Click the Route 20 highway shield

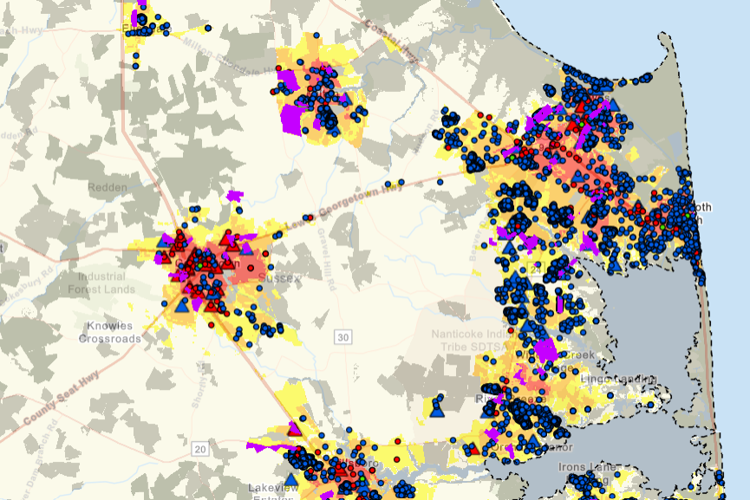(200, 449)
